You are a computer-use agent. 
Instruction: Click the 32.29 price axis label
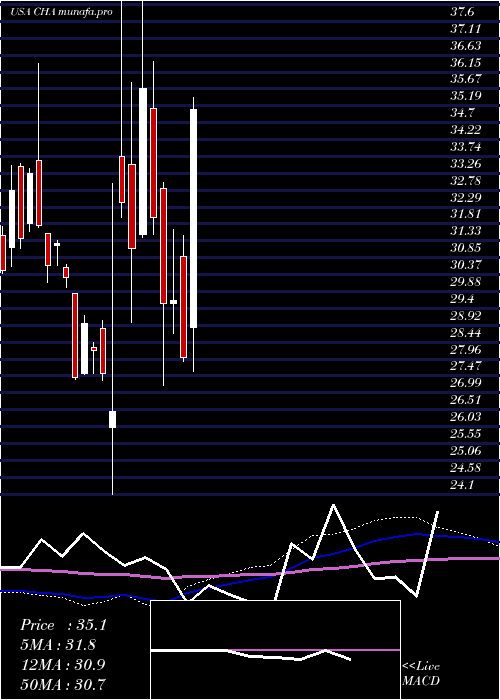(x=466, y=198)
